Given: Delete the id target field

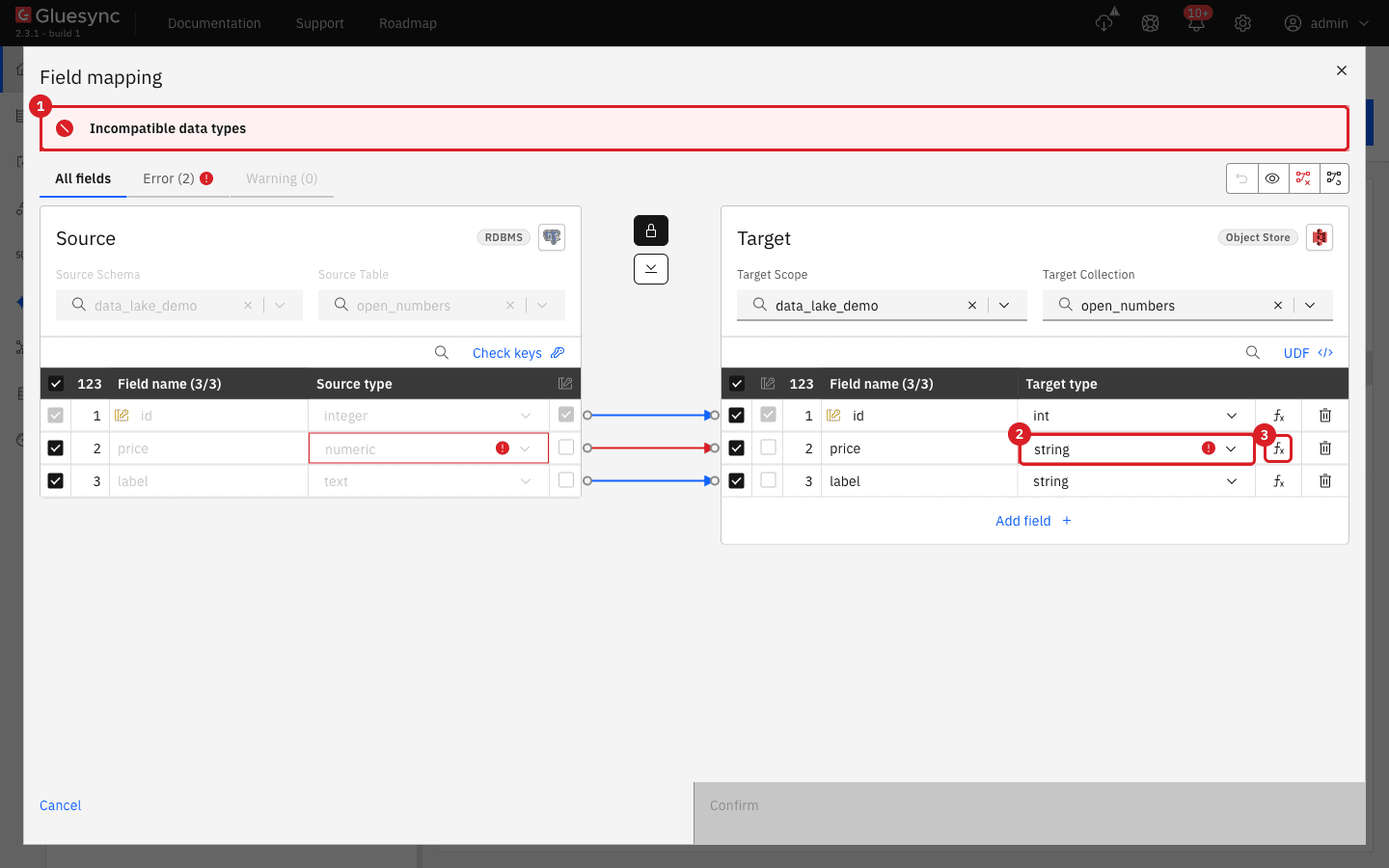Looking at the screenshot, I should pos(1325,416).
